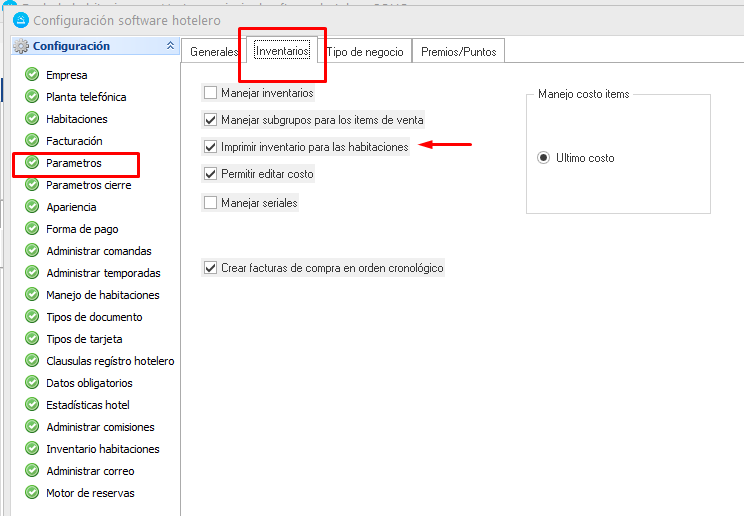Viewport: 744px width, 516px height.
Task: Click the green icon beside Administrar correo
Action: click(32, 471)
